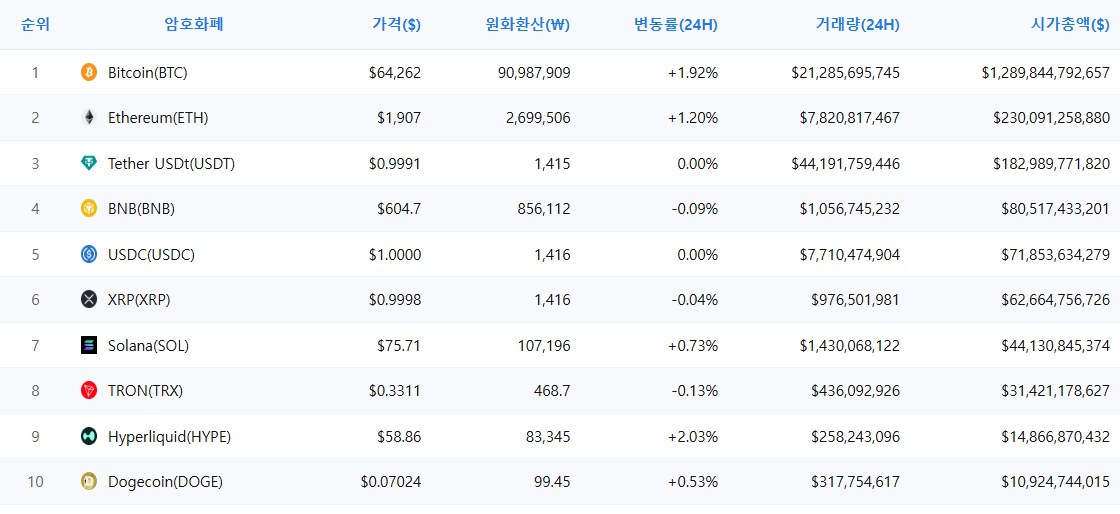1120x514 pixels.
Task: Open the Solana(SOL) name link
Action: click(149, 346)
